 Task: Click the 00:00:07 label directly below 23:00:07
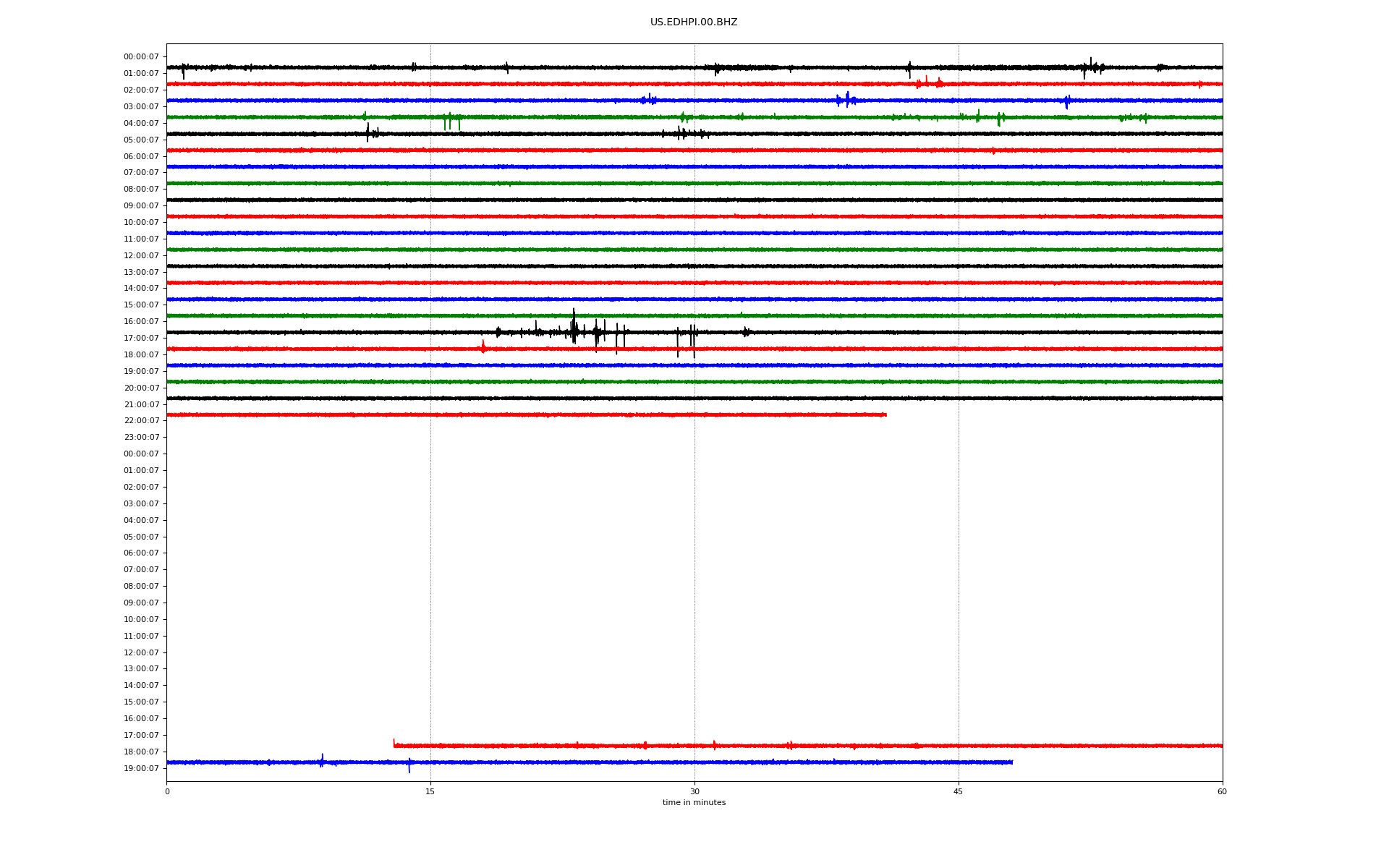pyautogui.click(x=141, y=454)
